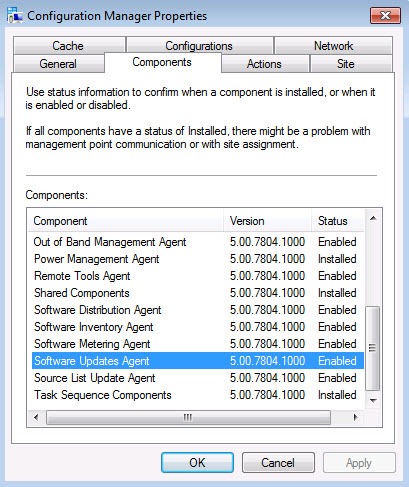Close the Configuration Manager Properties dialog
The image size is (409, 487).
coord(385,15)
